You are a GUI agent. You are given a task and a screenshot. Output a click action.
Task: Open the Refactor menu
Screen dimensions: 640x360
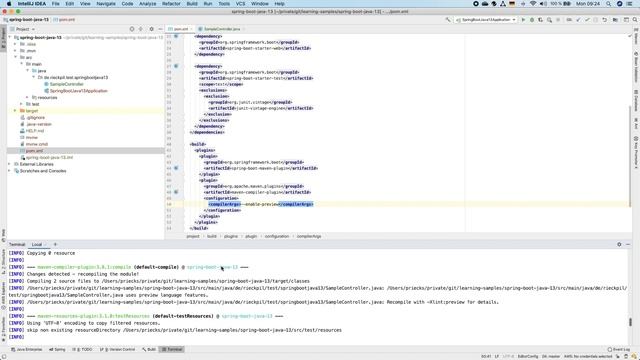click(x=171, y=4)
